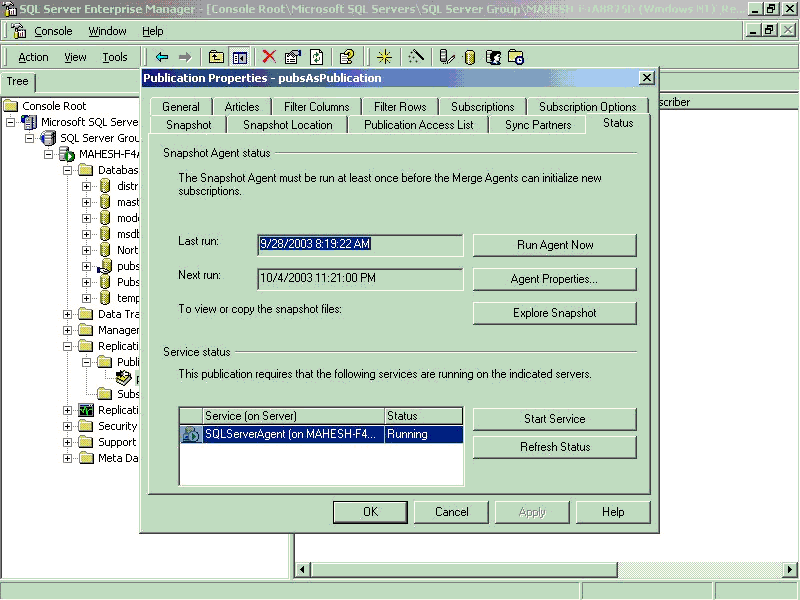Click the MAHESH server icon in the tree
The width and height of the screenshot is (800, 600).
67,154
